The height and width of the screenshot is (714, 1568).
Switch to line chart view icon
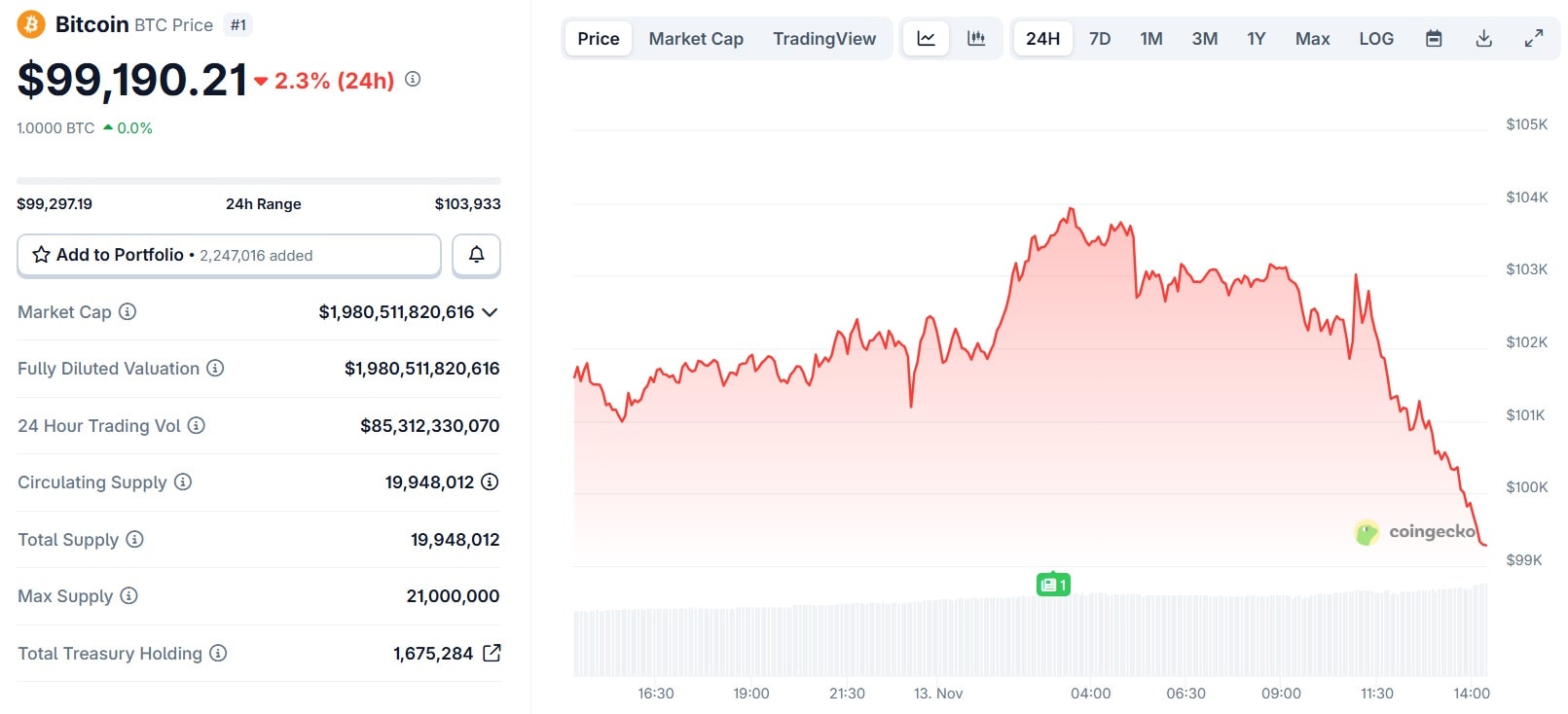[926, 39]
